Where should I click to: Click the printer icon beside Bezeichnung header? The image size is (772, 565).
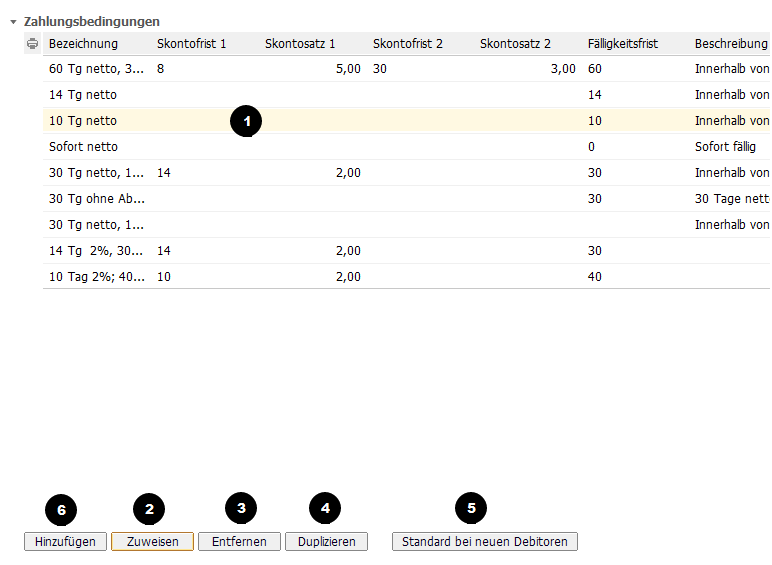click(32, 44)
